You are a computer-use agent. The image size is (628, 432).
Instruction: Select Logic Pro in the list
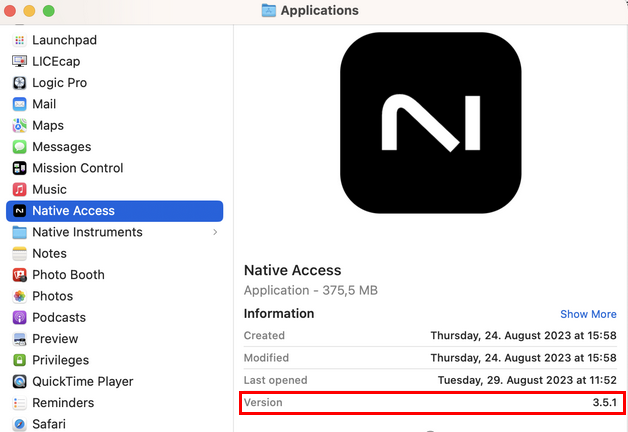pyautogui.click(x=115, y=83)
